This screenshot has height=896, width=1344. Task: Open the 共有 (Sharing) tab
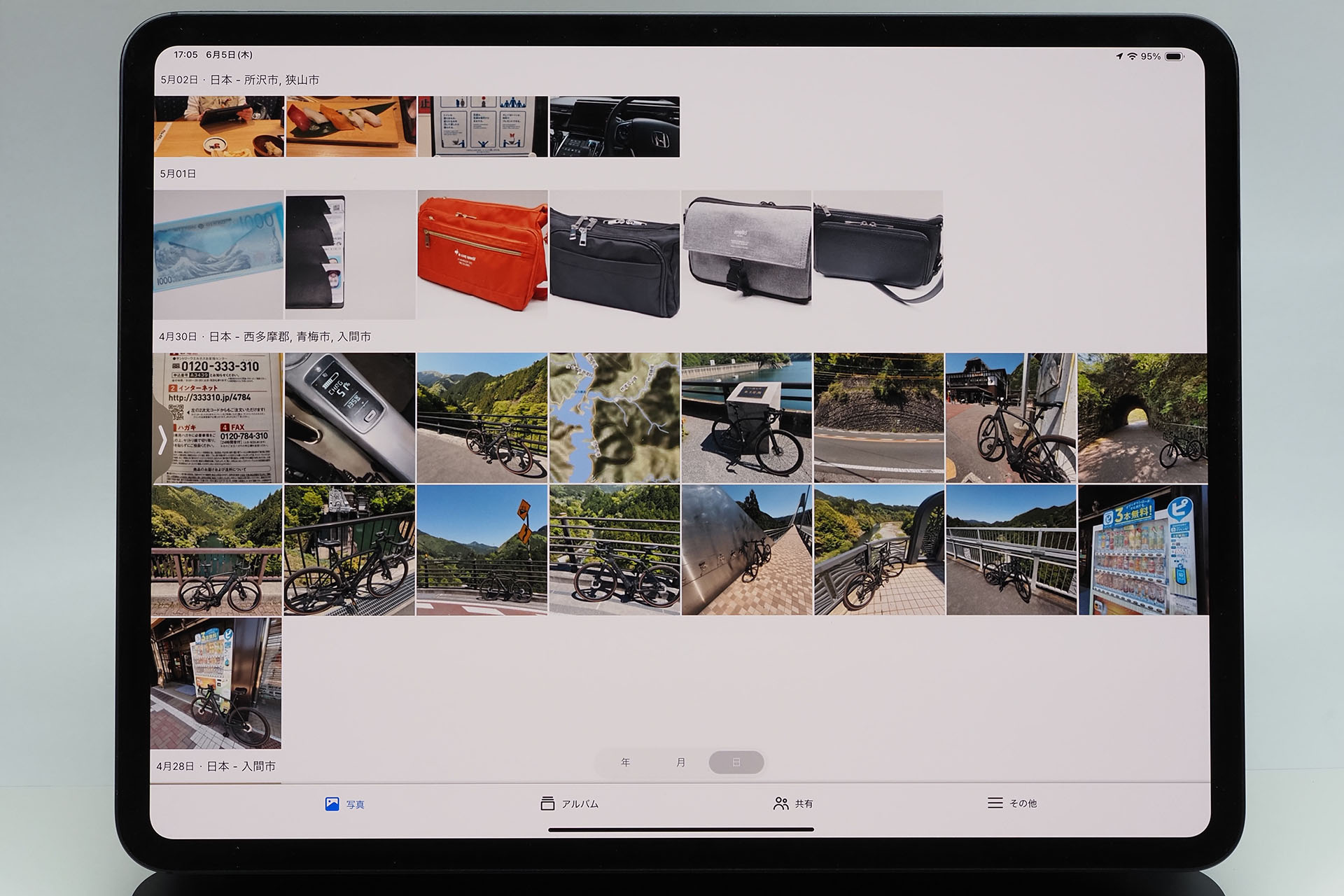coord(793,804)
